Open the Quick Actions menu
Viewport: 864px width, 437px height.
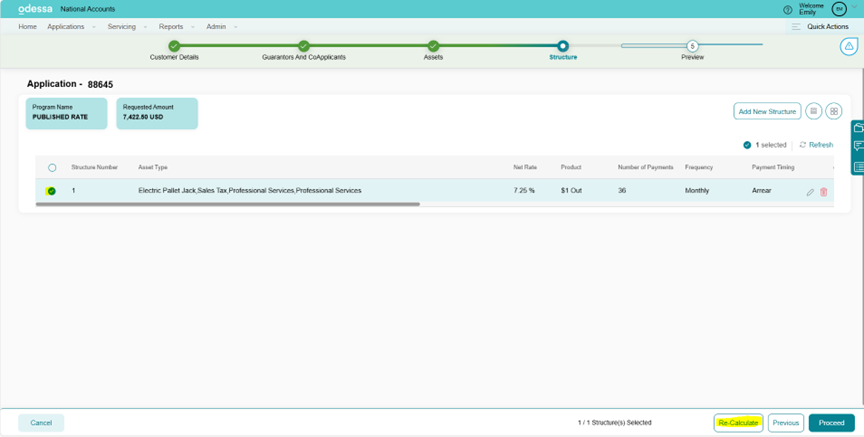point(820,27)
